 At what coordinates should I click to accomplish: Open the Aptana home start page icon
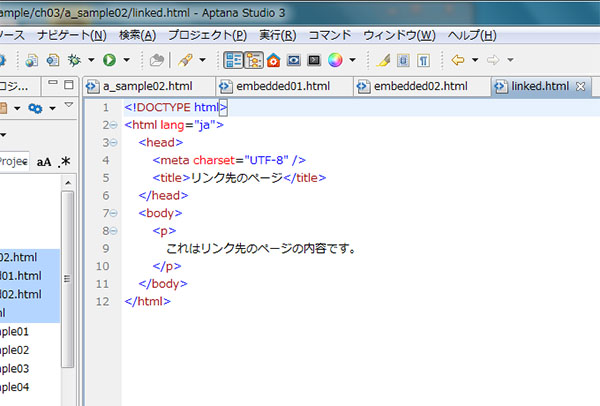pos(273,60)
